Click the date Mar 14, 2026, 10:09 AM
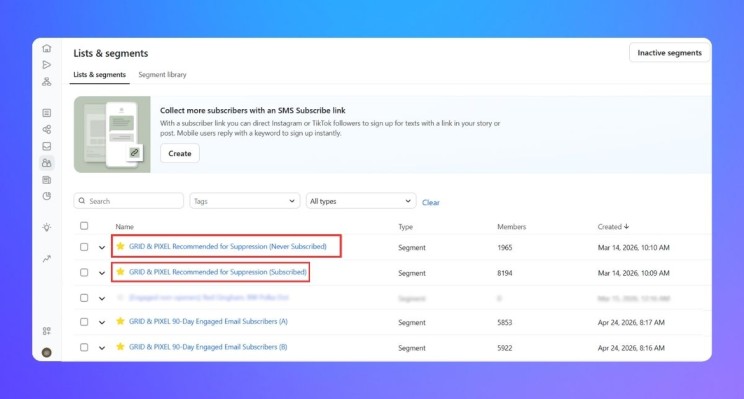The width and height of the screenshot is (744, 399). (633, 273)
